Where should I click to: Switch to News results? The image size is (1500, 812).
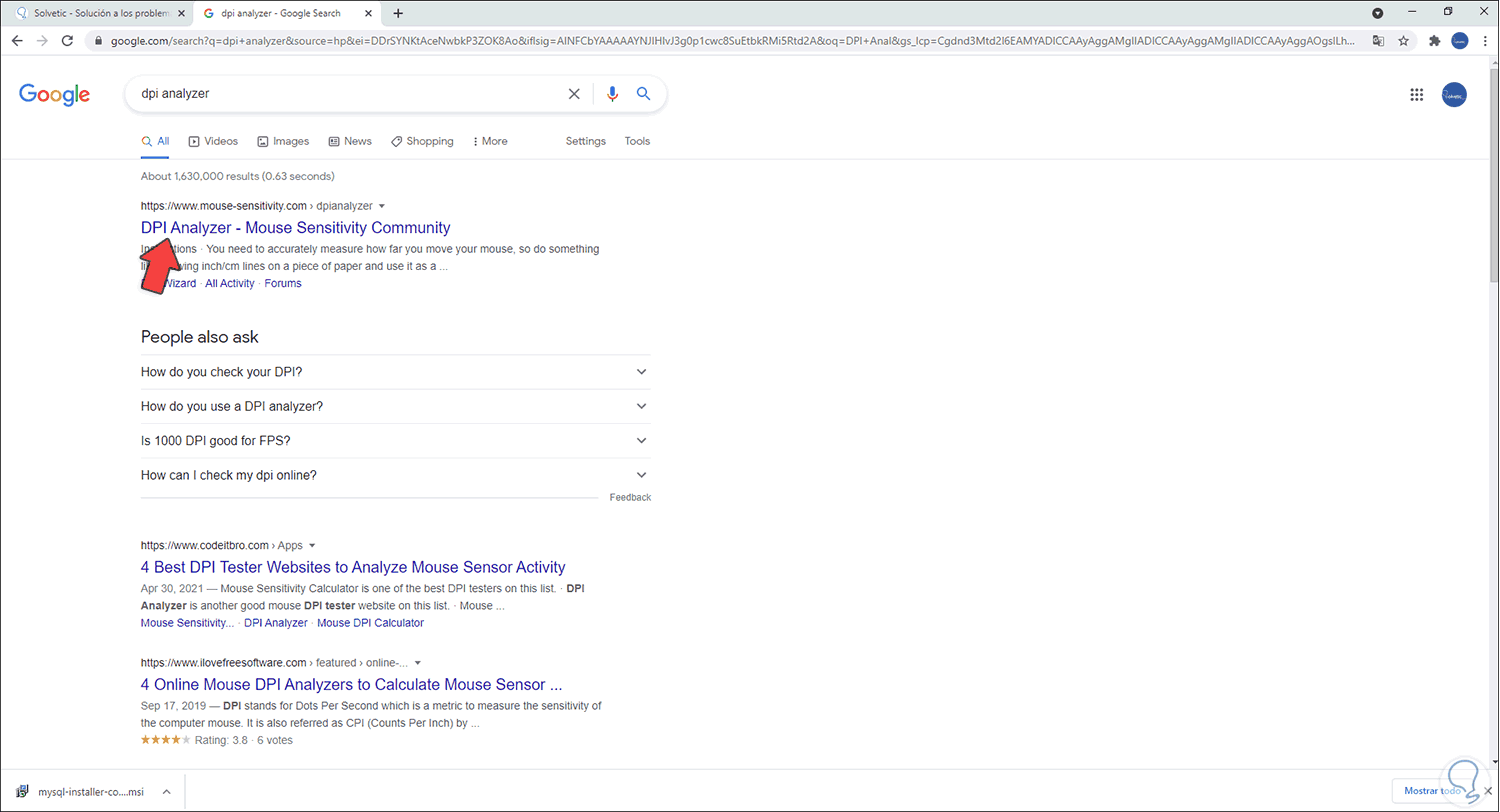pos(350,141)
